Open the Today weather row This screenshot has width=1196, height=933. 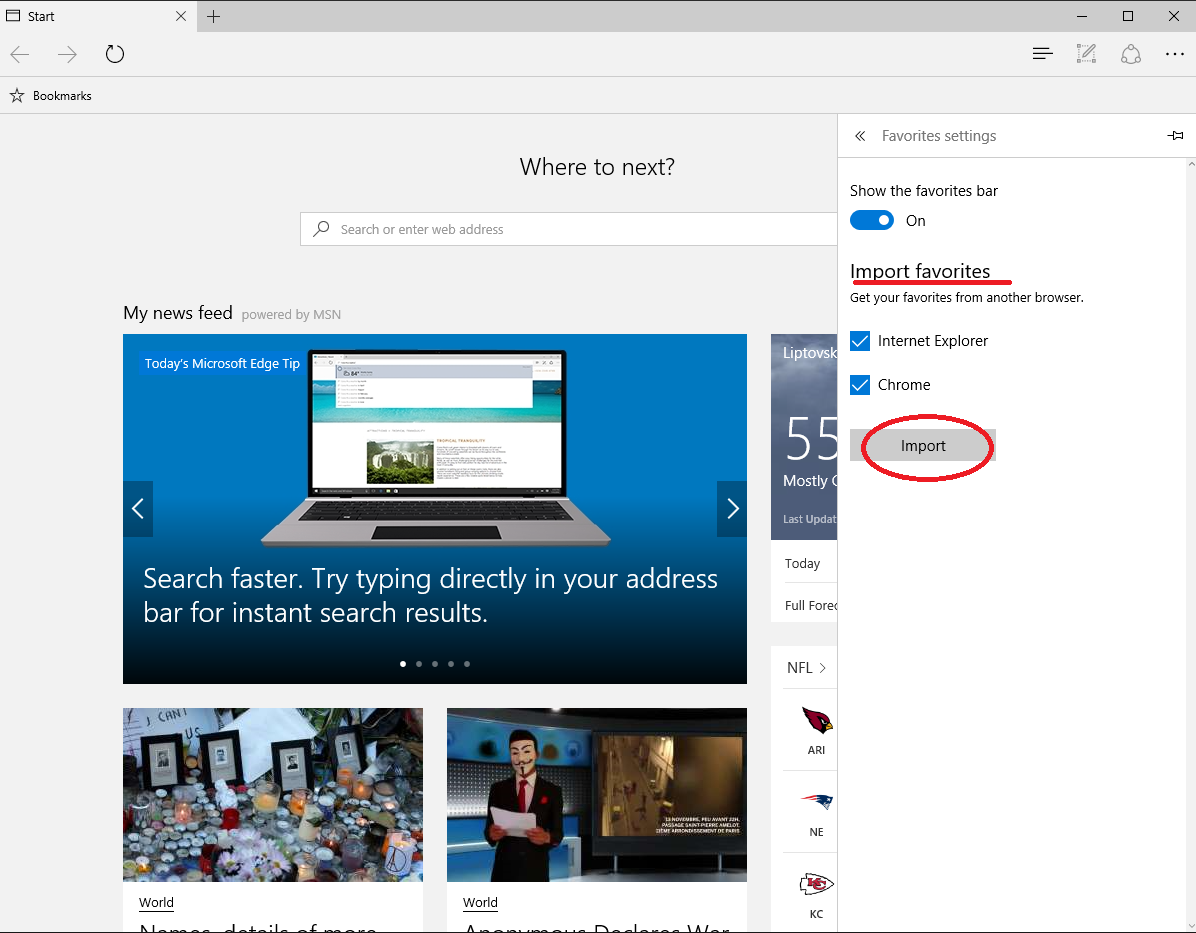810,563
